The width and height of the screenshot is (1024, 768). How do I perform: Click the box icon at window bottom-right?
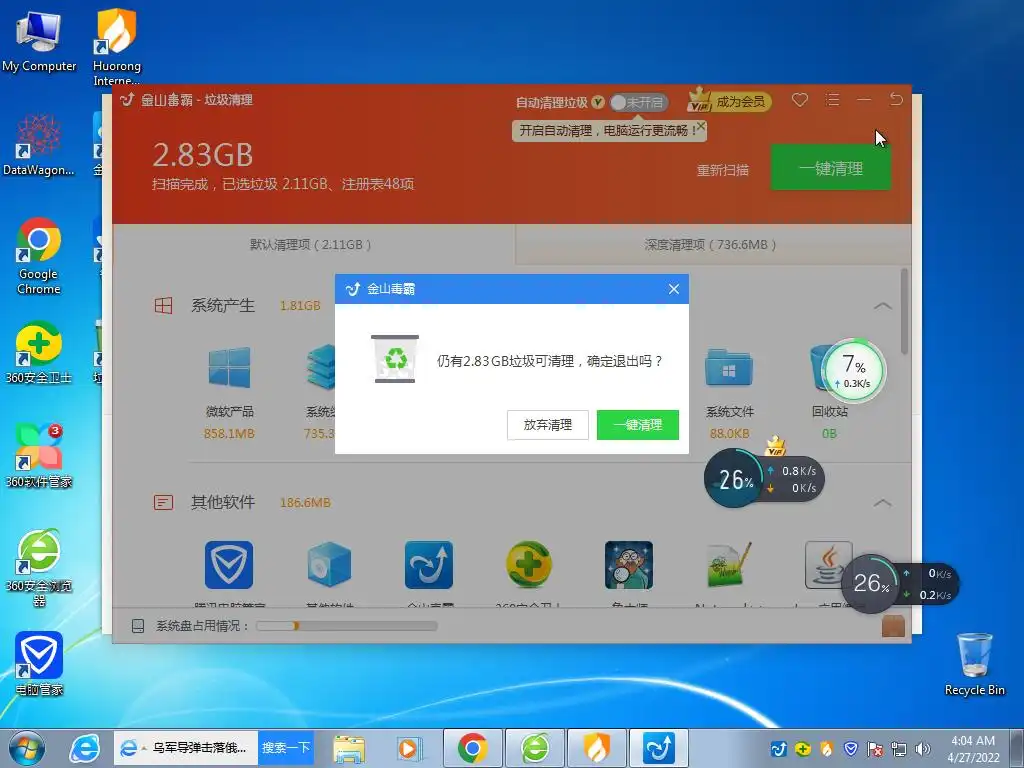[893, 626]
